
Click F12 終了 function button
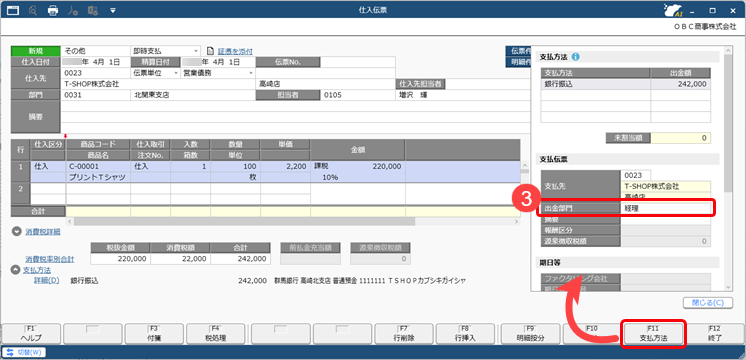[x=715, y=334]
